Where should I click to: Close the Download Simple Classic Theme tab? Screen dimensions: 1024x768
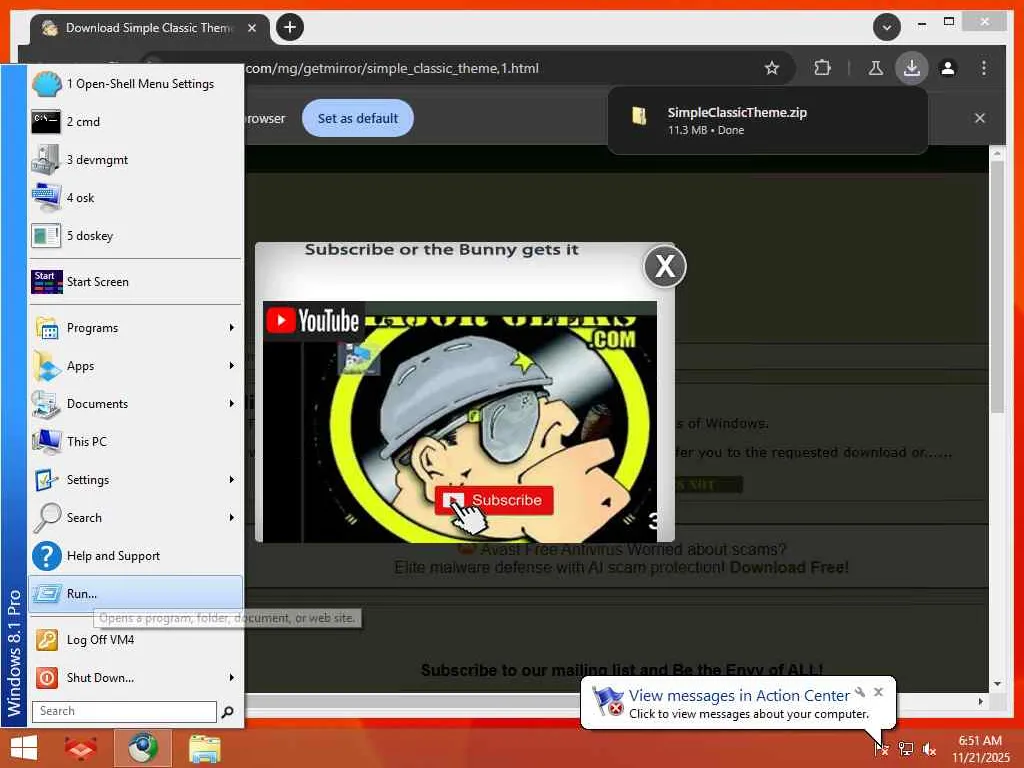click(x=252, y=28)
